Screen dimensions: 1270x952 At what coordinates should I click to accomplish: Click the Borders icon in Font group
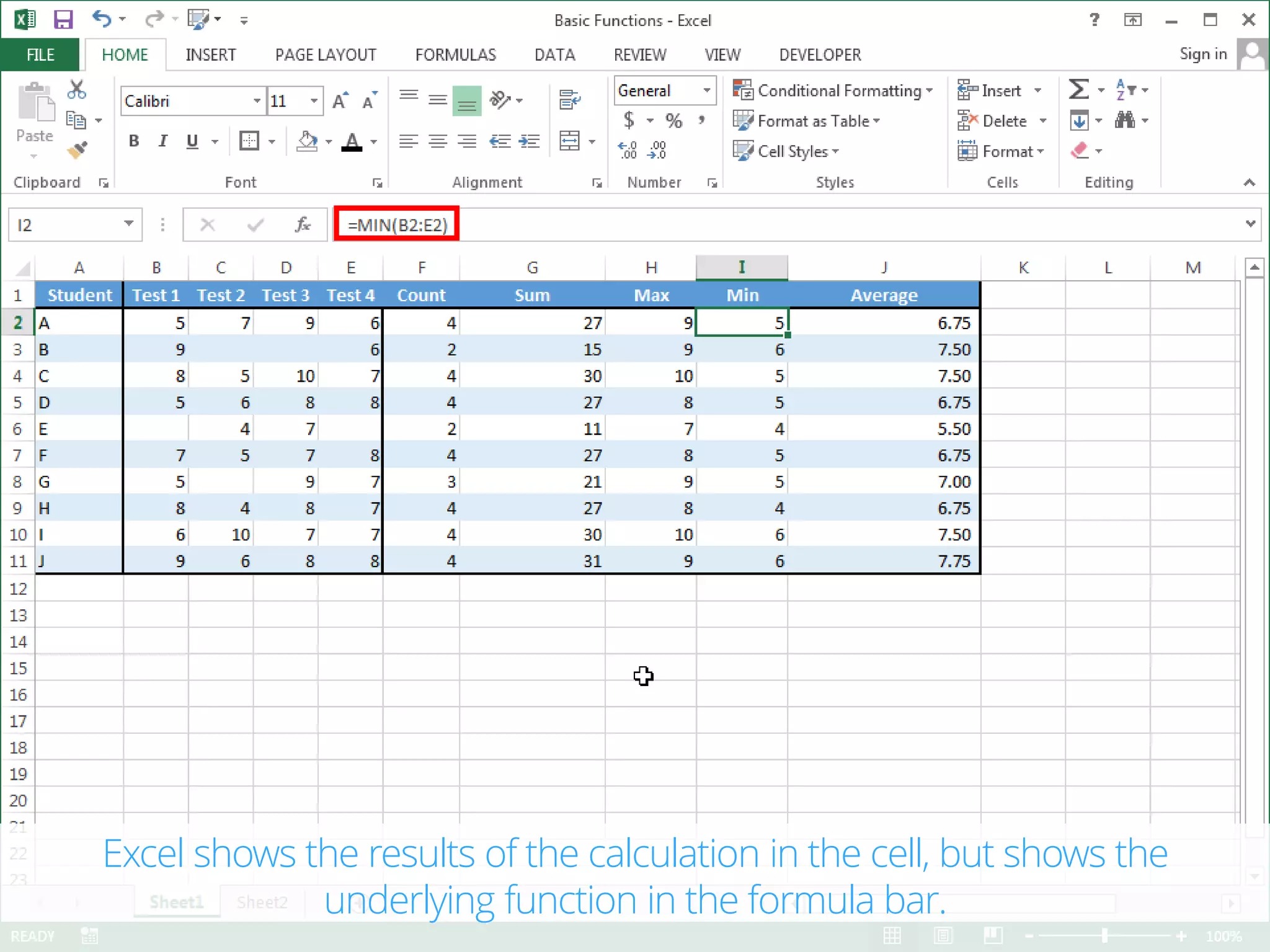pyautogui.click(x=249, y=141)
